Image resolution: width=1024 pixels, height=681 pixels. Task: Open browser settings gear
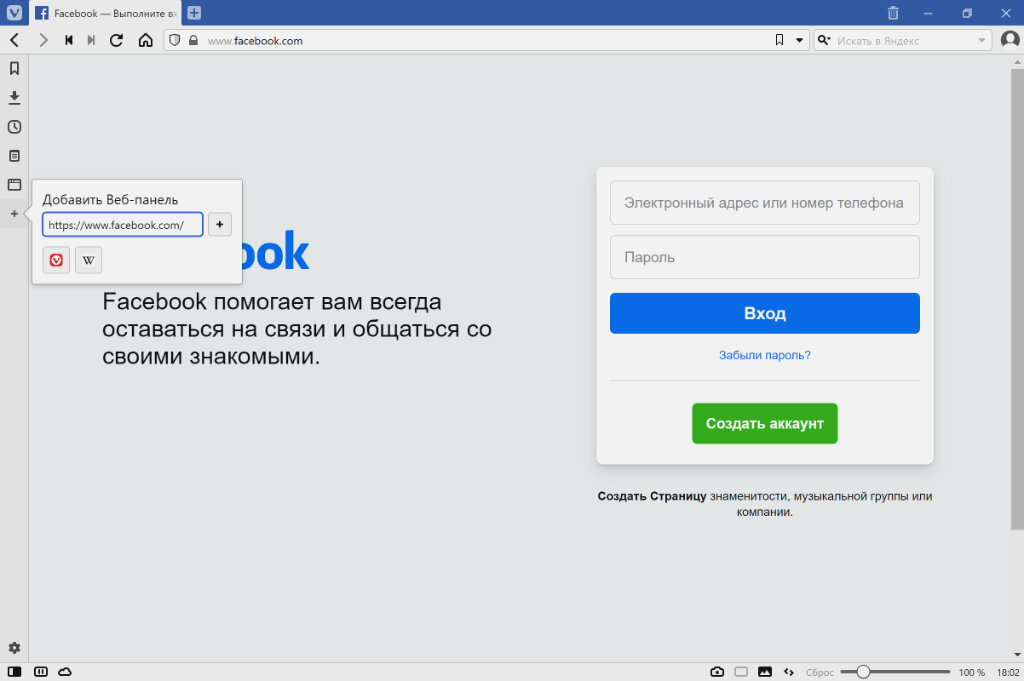(x=14, y=648)
